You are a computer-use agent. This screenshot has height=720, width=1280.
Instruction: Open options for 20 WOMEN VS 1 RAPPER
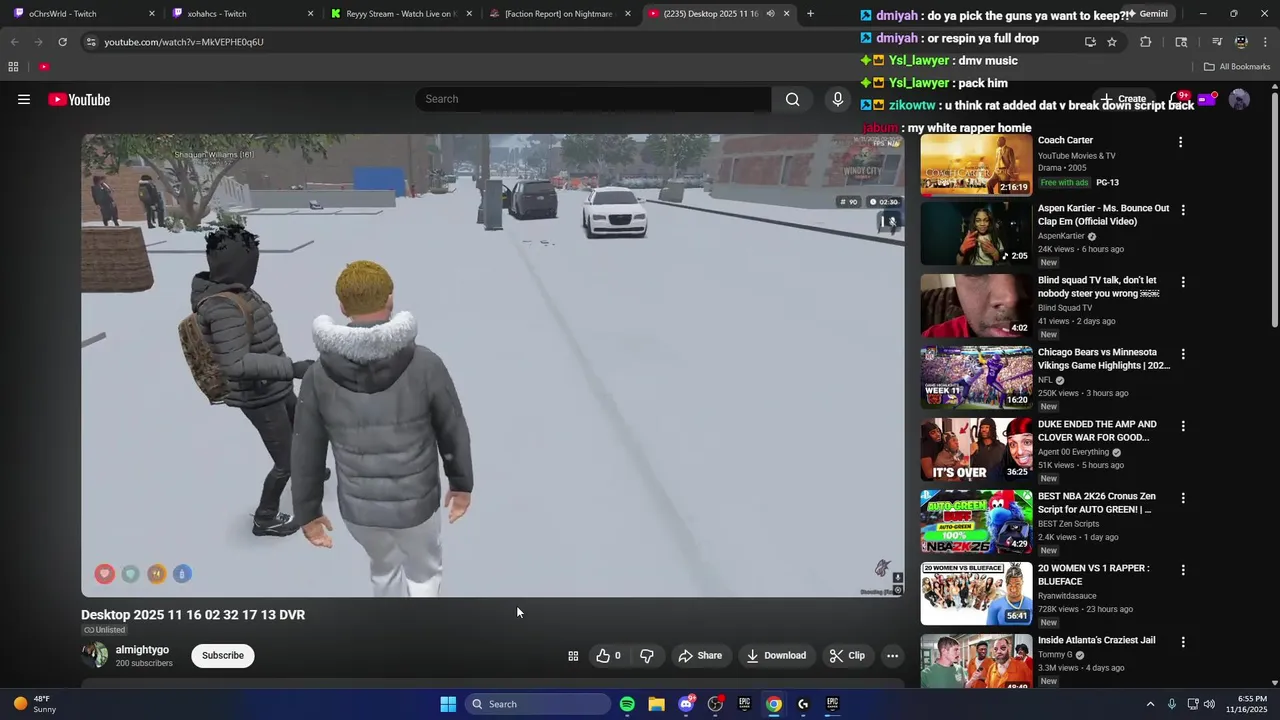coord(1183,570)
